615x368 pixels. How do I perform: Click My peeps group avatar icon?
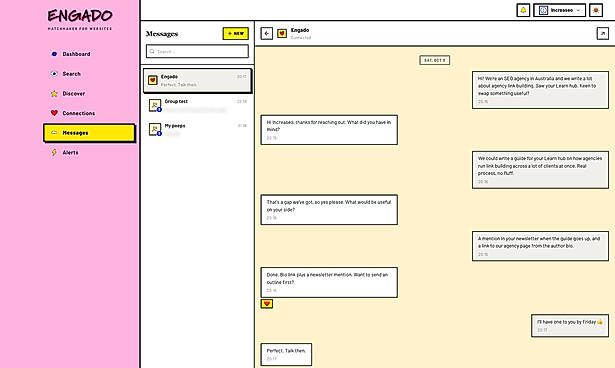[x=155, y=129]
